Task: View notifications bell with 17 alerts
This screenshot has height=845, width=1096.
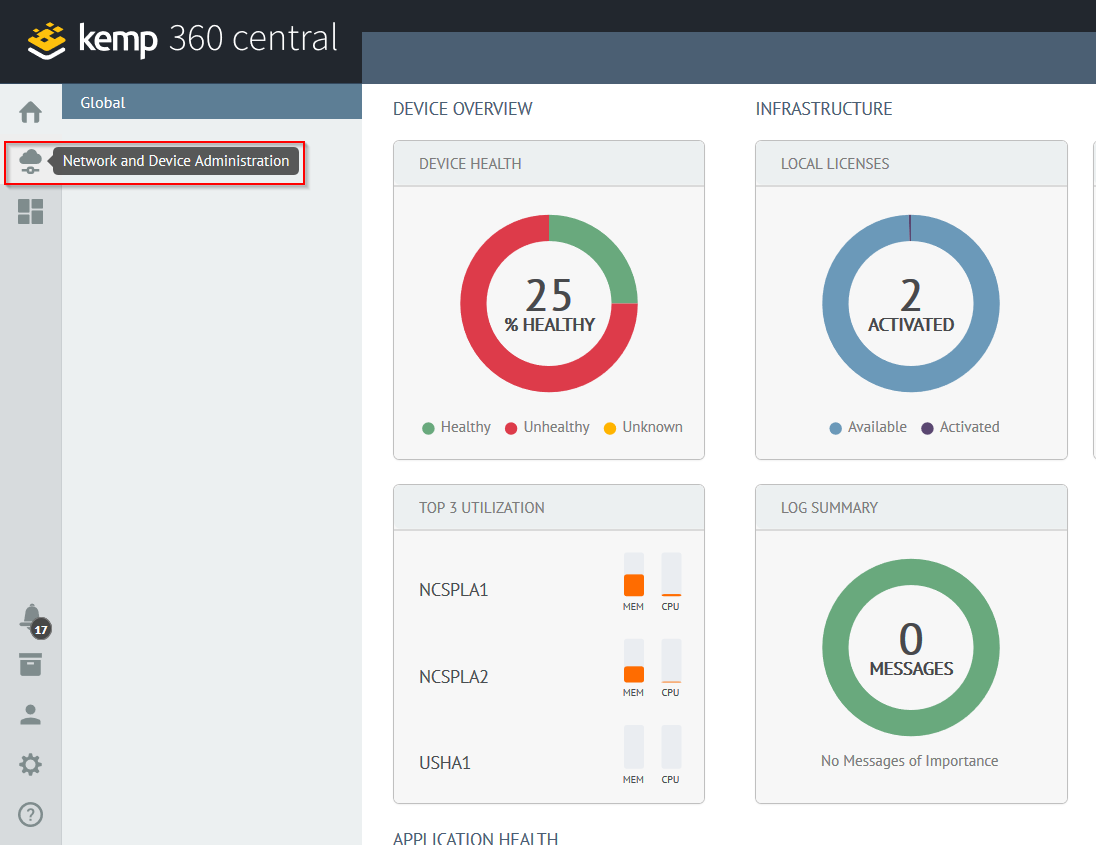Action: click(33, 620)
